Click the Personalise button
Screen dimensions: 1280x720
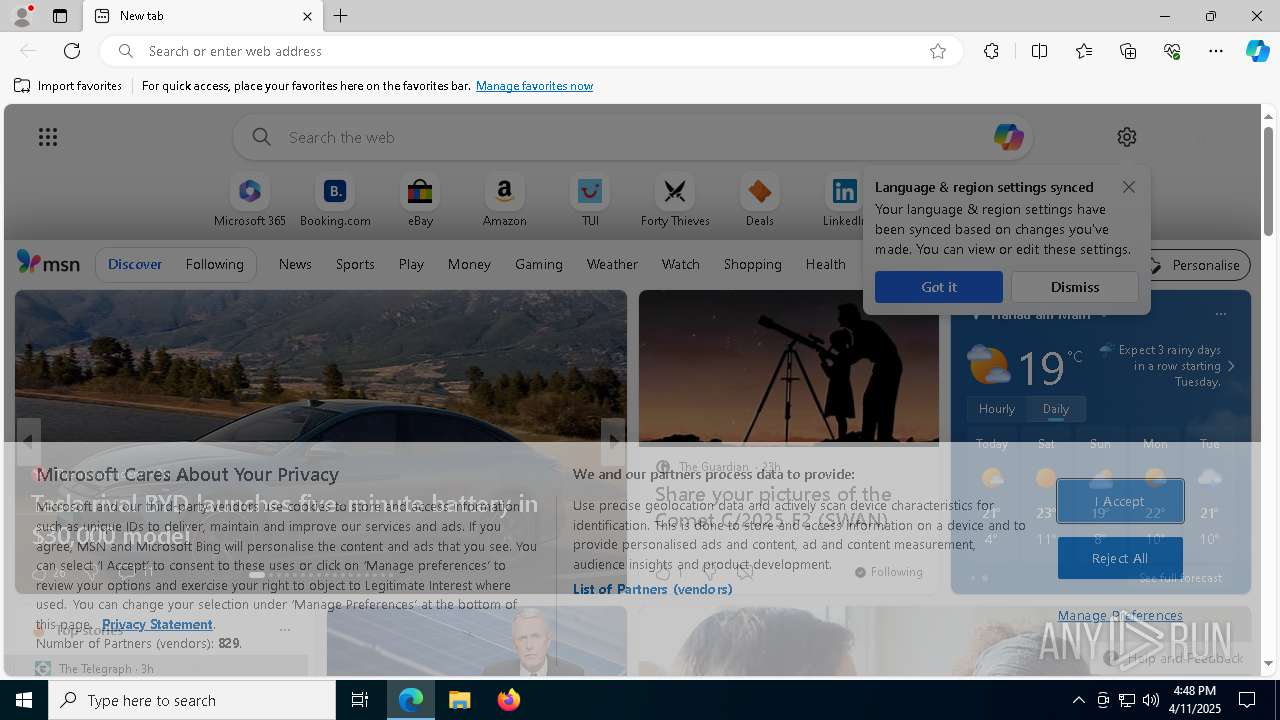tap(1194, 265)
